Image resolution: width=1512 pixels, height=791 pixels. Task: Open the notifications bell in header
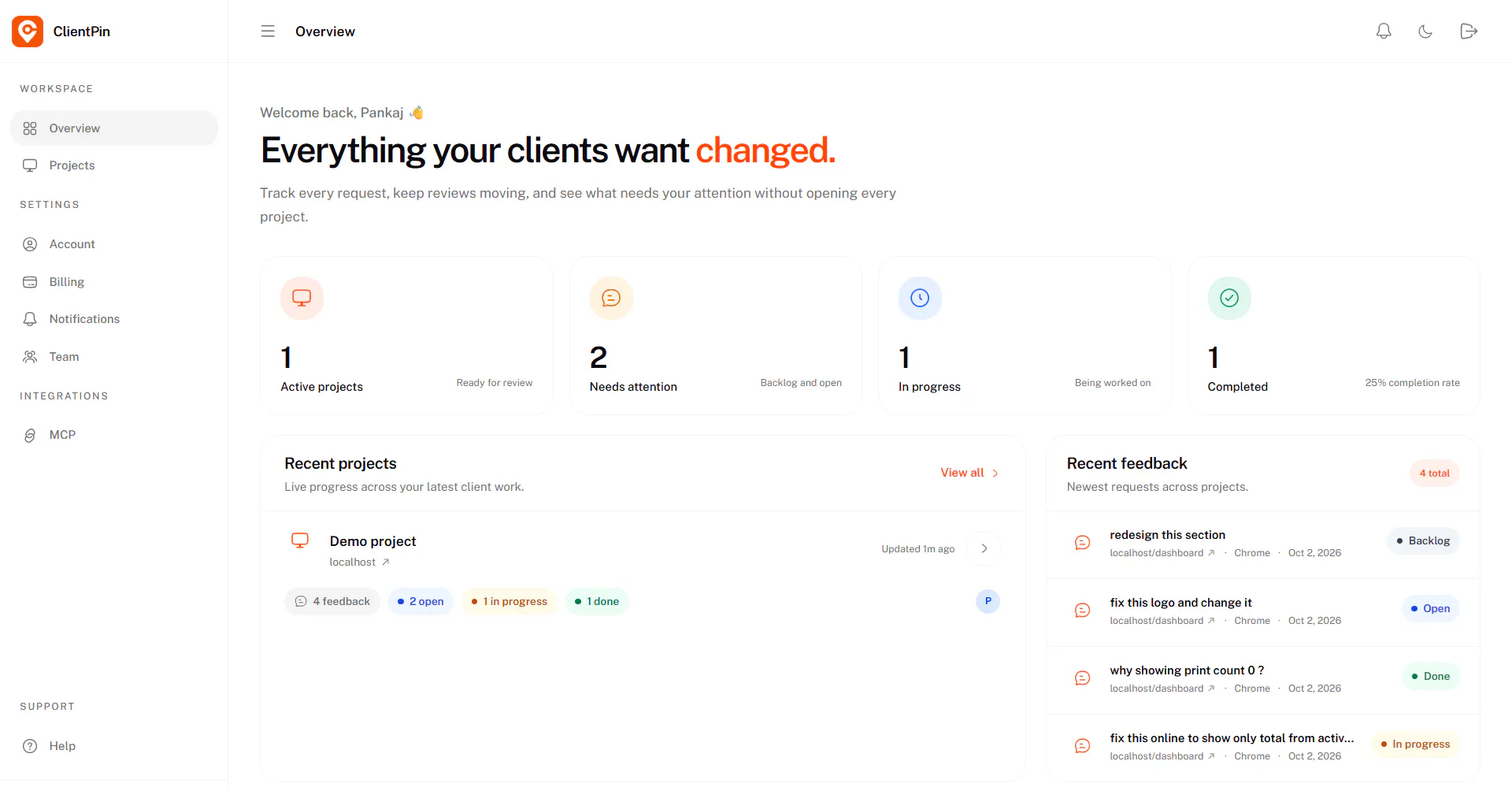point(1384,32)
